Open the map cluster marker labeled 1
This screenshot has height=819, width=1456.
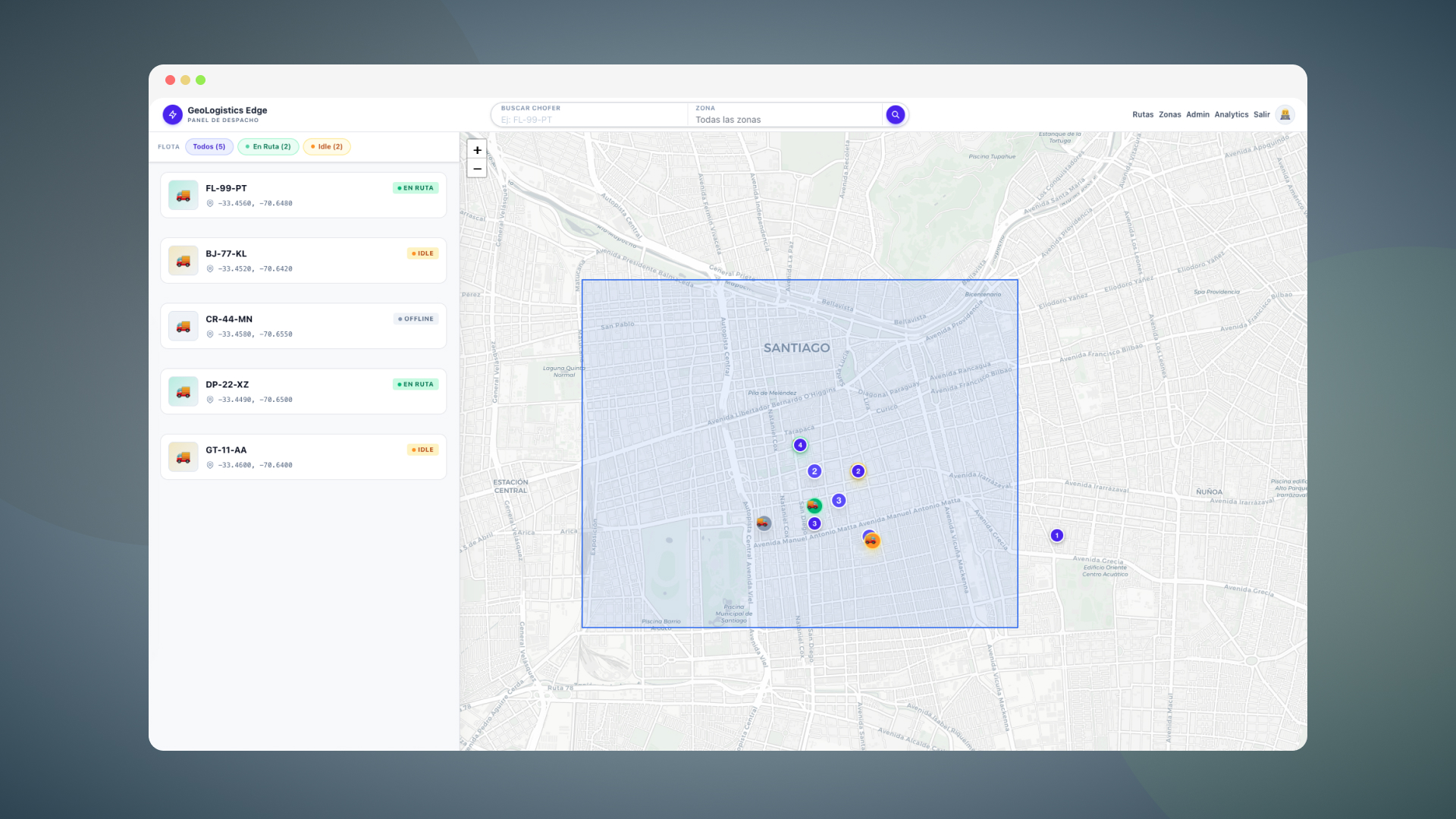point(1056,535)
